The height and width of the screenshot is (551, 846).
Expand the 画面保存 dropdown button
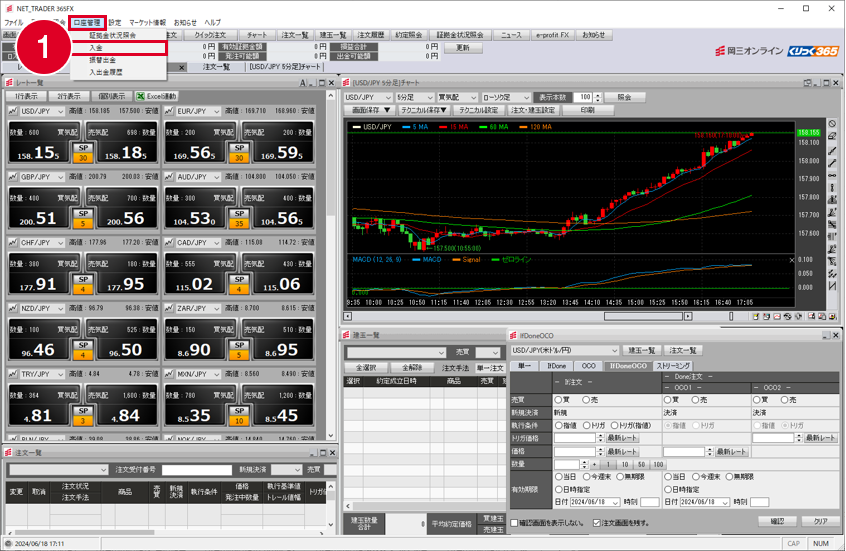tap(371, 110)
